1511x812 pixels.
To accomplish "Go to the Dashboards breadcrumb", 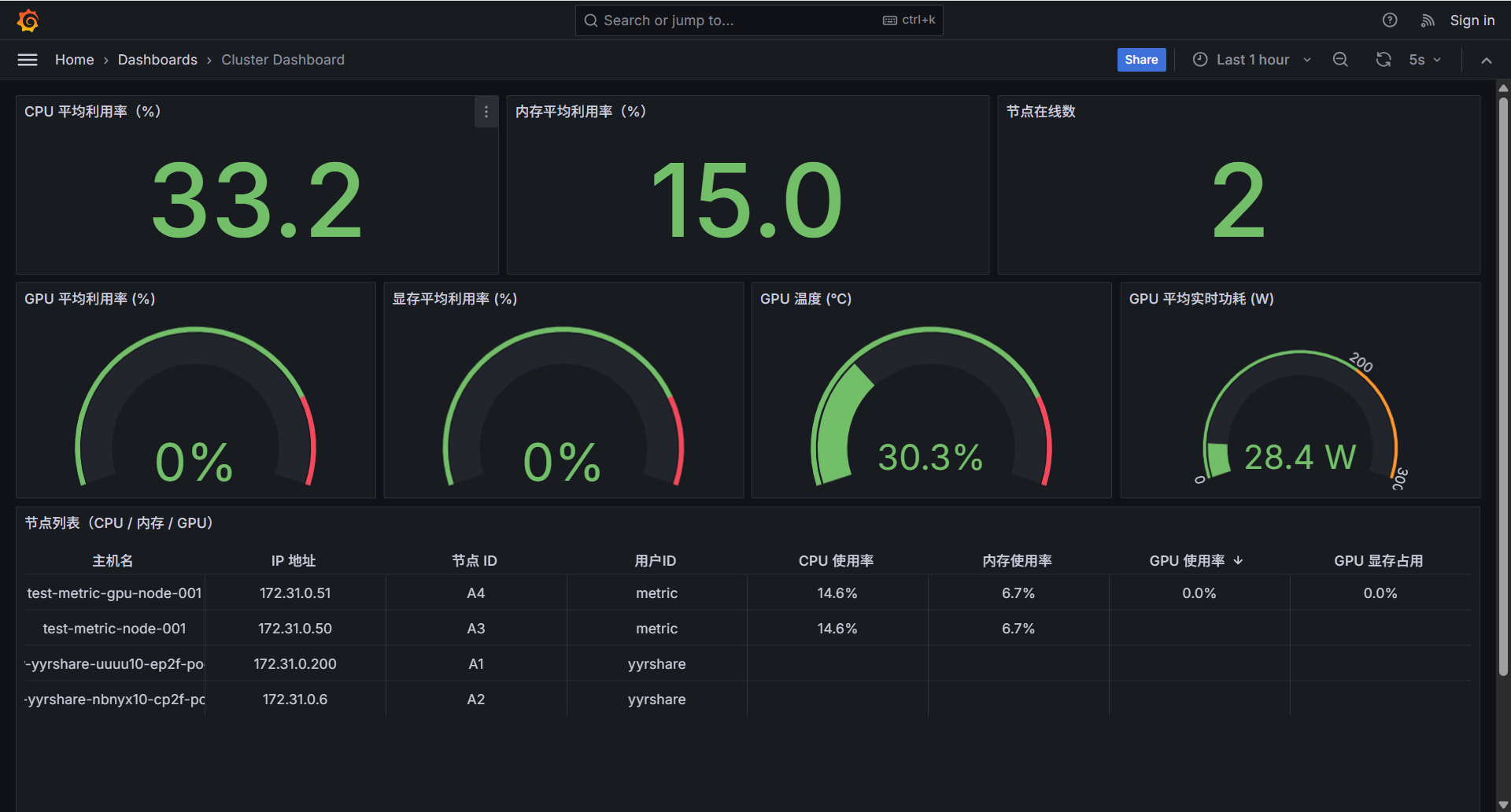I will (x=157, y=60).
